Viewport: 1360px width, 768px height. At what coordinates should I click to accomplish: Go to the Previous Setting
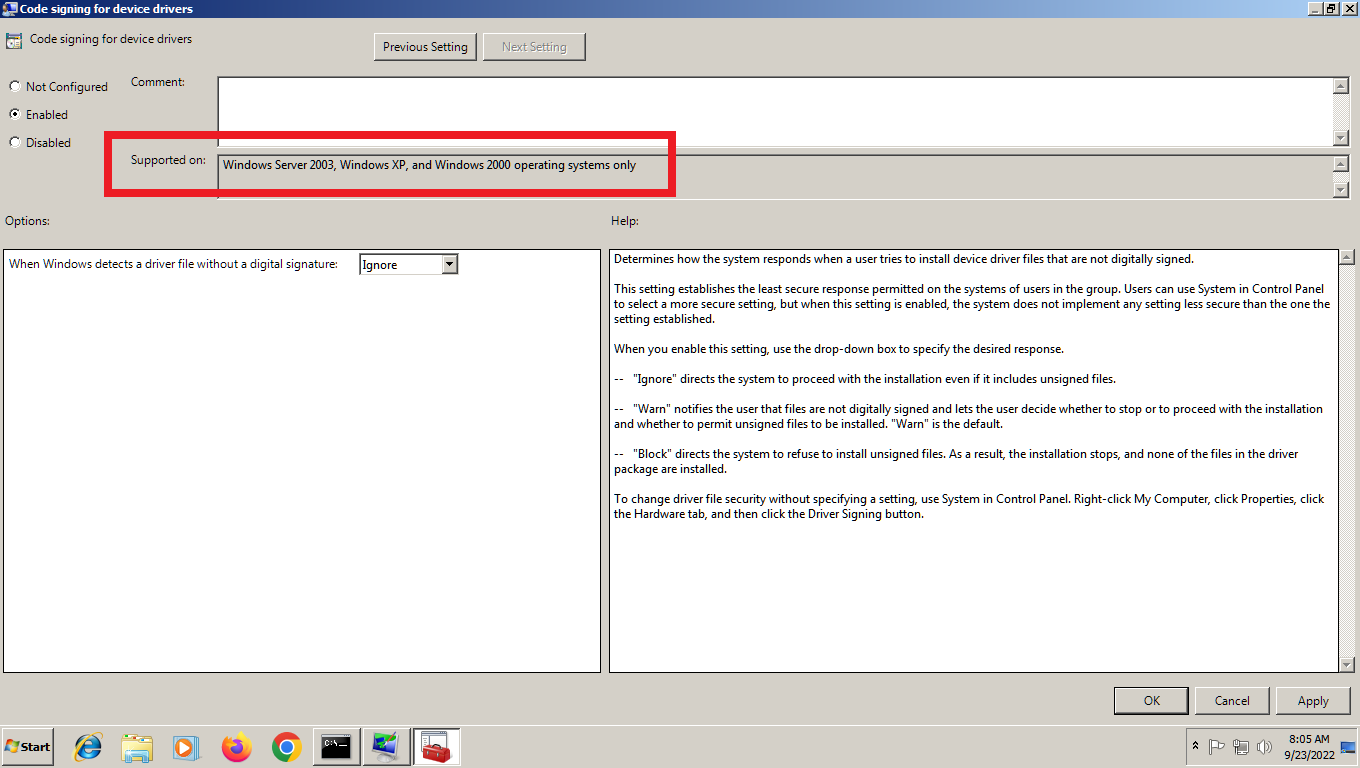coord(425,47)
